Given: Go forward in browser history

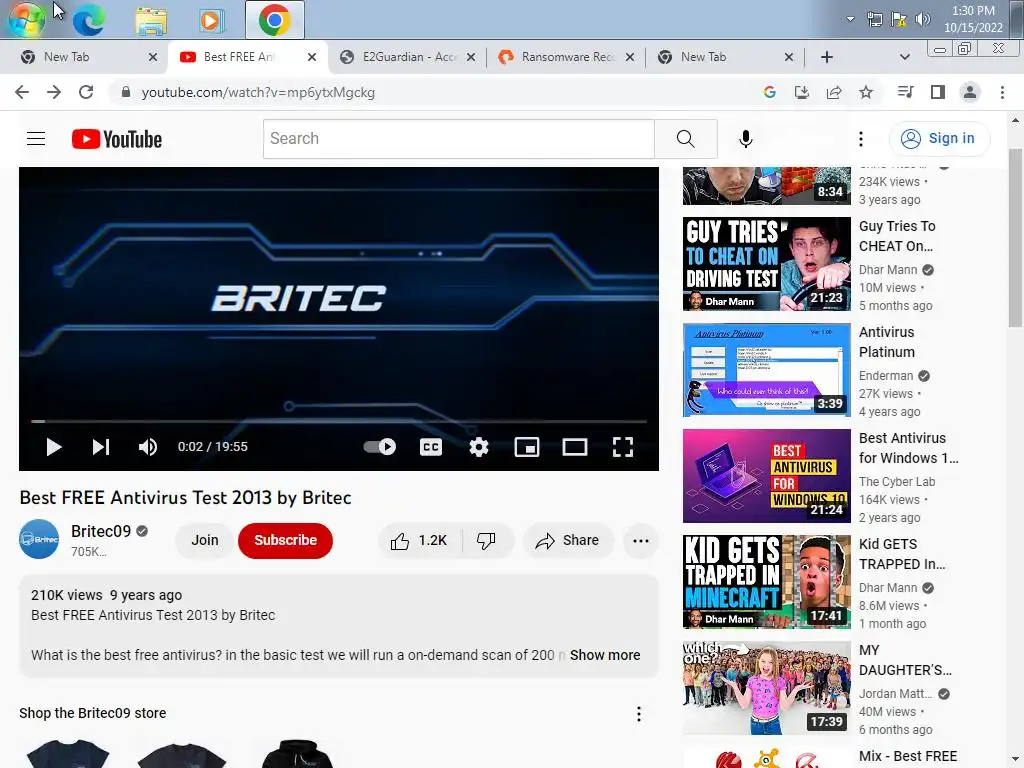Looking at the screenshot, I should click(54, 92).
